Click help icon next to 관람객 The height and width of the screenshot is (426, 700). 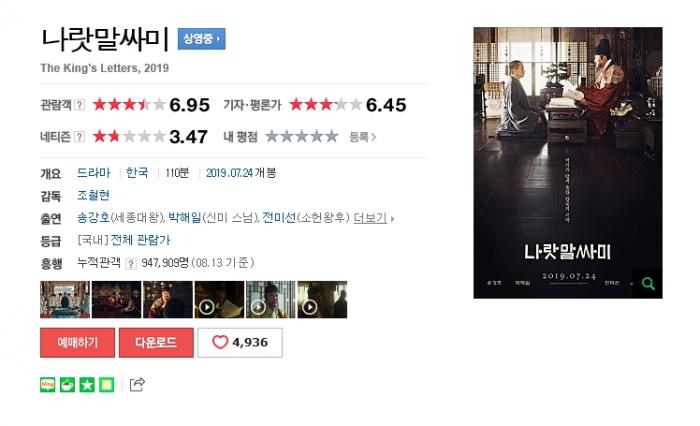pyautogui.click(x=79, y=105)
